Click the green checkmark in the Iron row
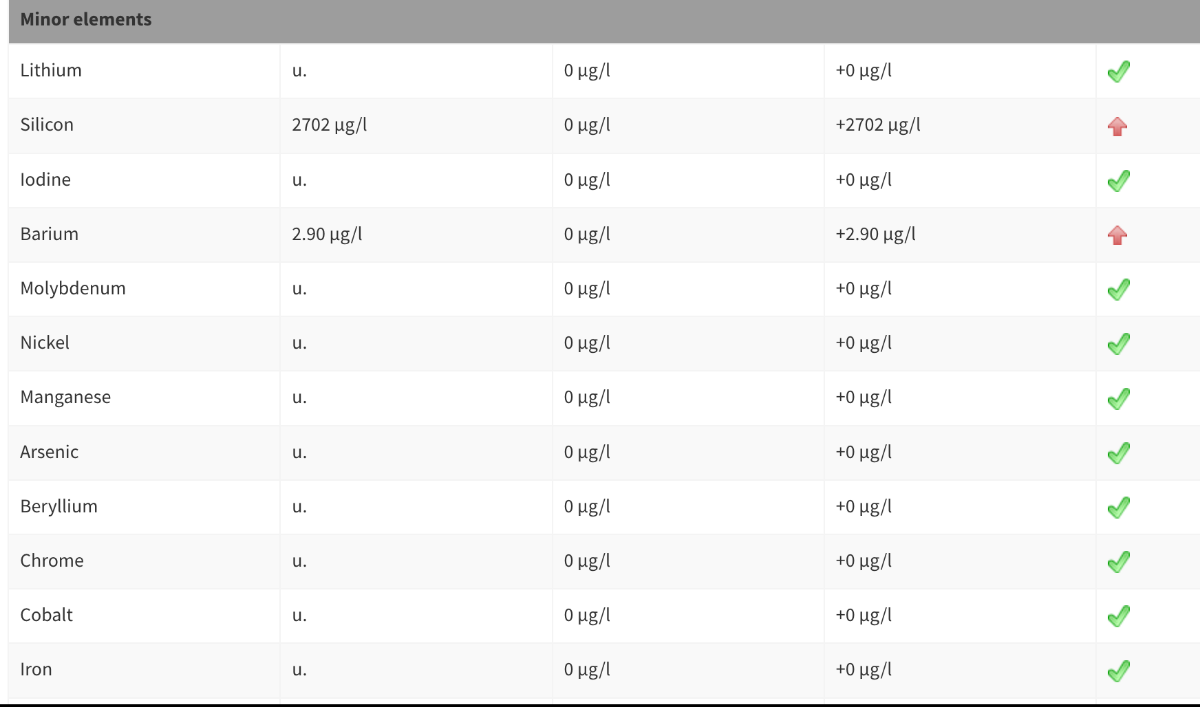The height and width of the screenshot is (707, 1200). coord(1118,670)
